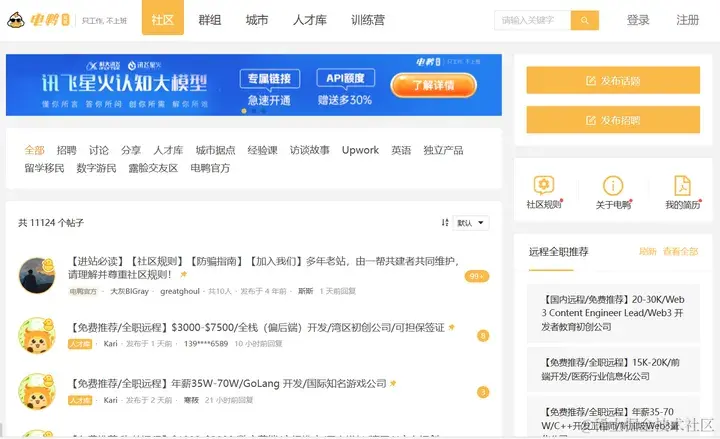
Task: Select the Upwork category filter
Action: 360,150
